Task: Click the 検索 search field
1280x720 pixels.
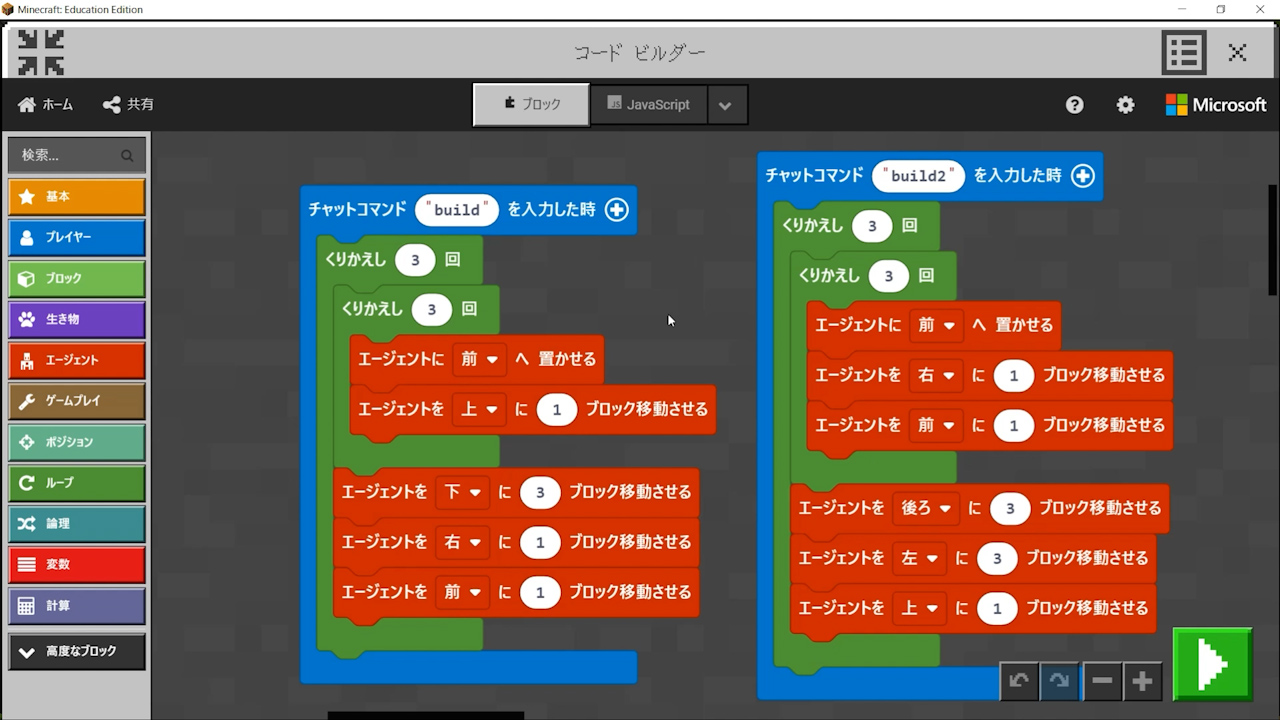Action: (68, 155)
